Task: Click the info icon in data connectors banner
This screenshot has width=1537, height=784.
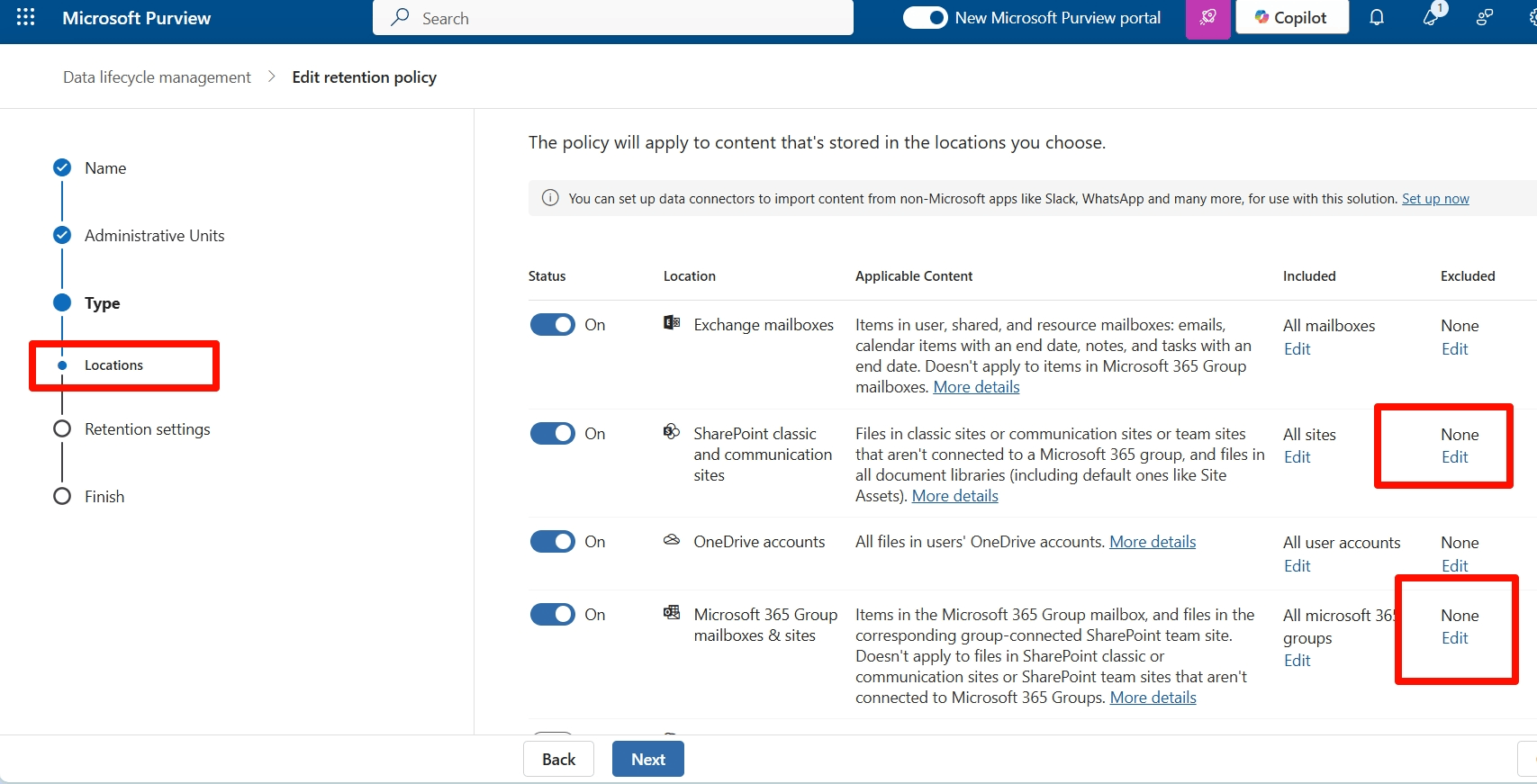Action: coord(550,198)
